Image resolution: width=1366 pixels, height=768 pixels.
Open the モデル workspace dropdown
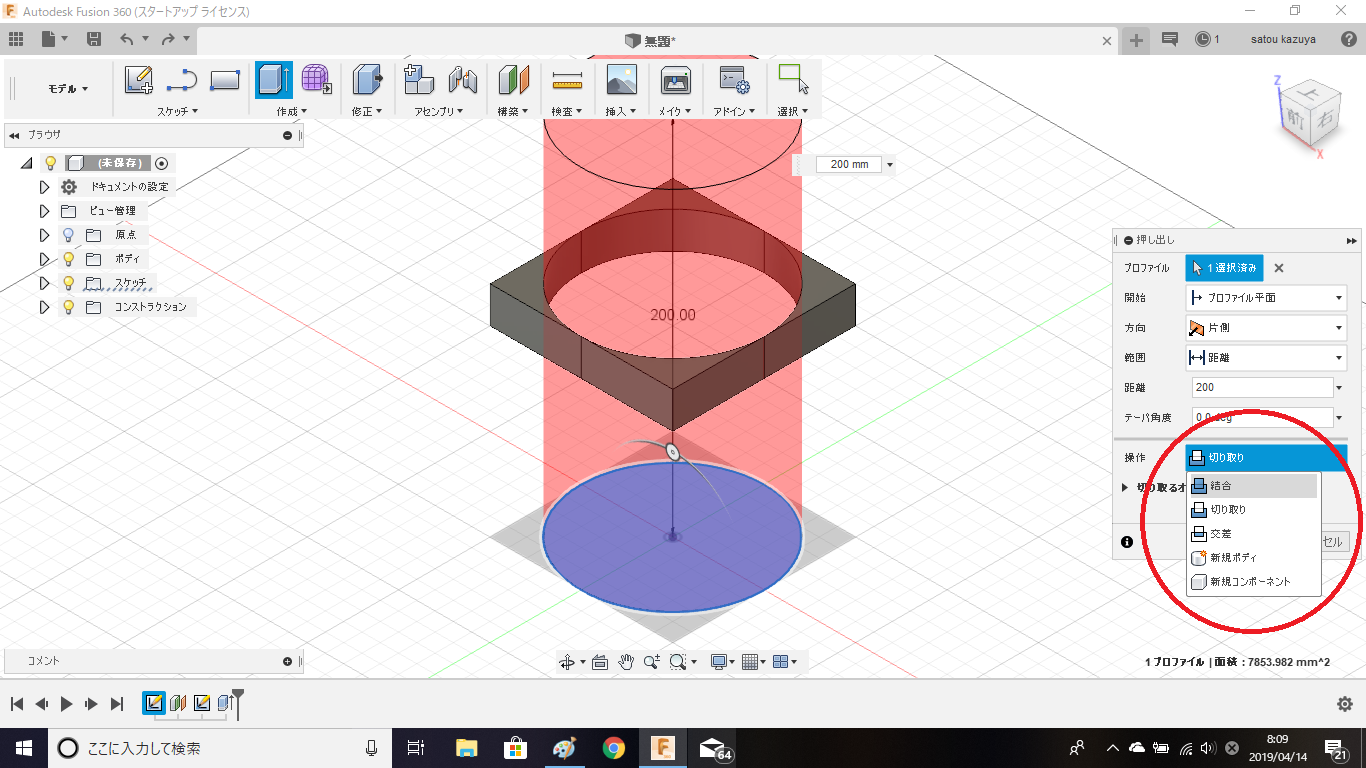[68, 89]
